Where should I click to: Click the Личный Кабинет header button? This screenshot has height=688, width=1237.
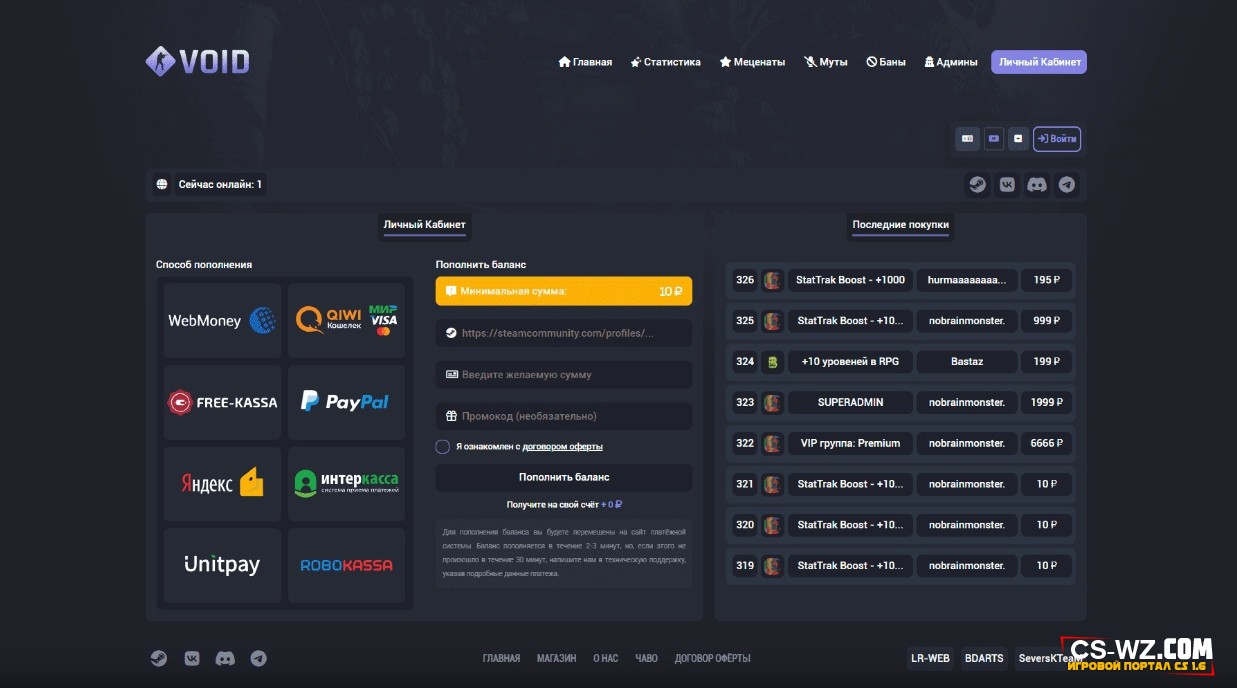(x=1039, y=62)
